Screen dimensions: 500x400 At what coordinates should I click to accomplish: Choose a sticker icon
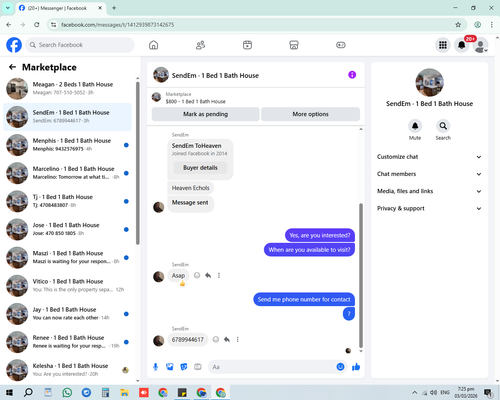184,367
